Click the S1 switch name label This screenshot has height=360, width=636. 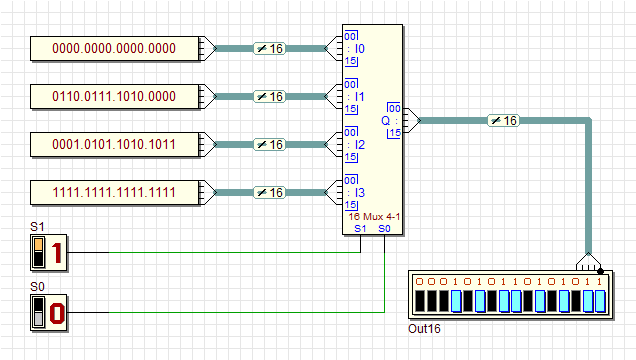(37, 227)
